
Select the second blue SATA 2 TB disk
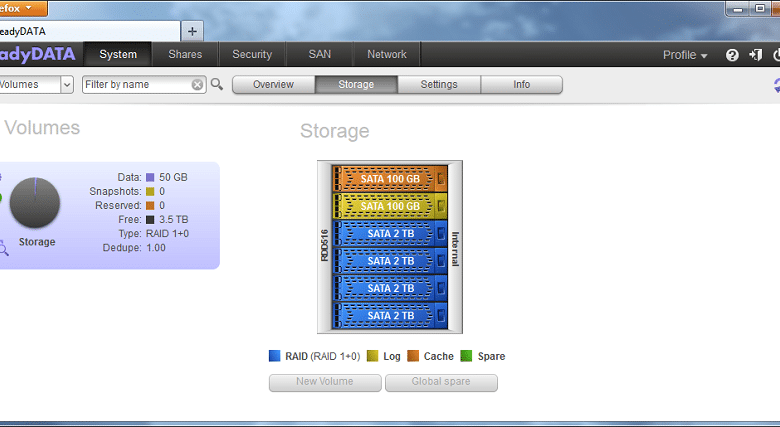390,261
